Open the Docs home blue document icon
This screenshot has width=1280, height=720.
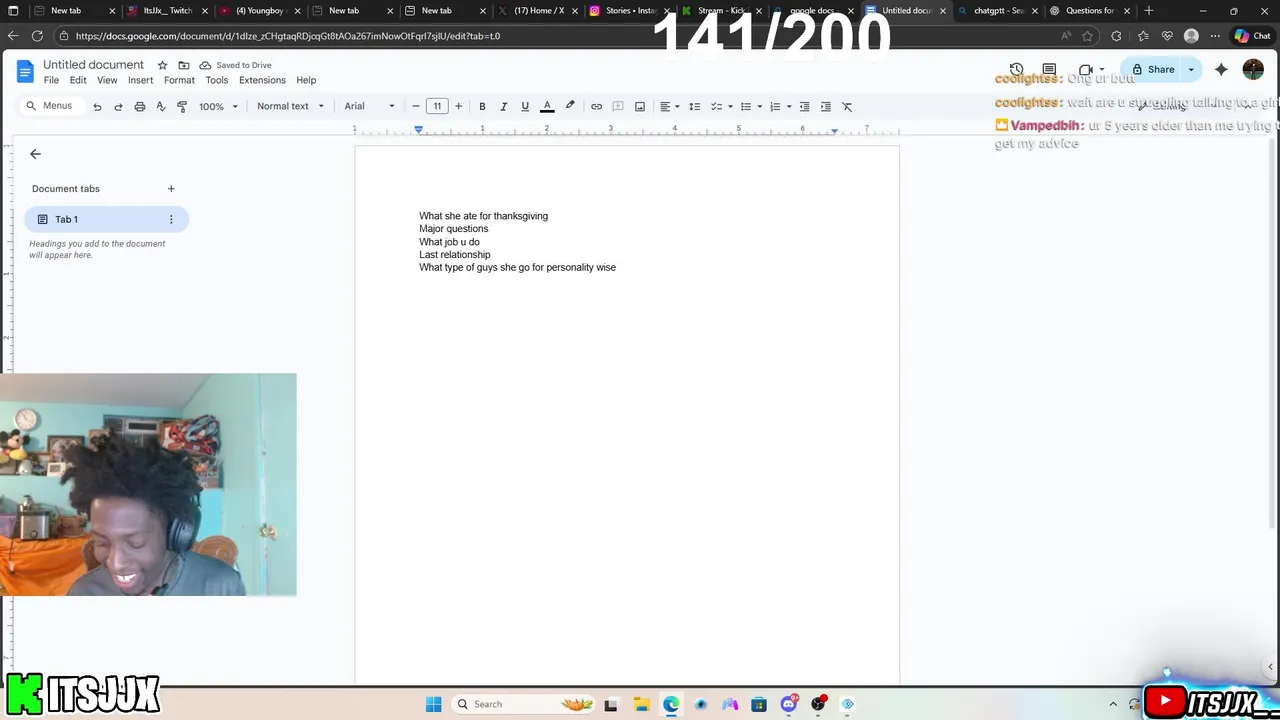point(25,71)
